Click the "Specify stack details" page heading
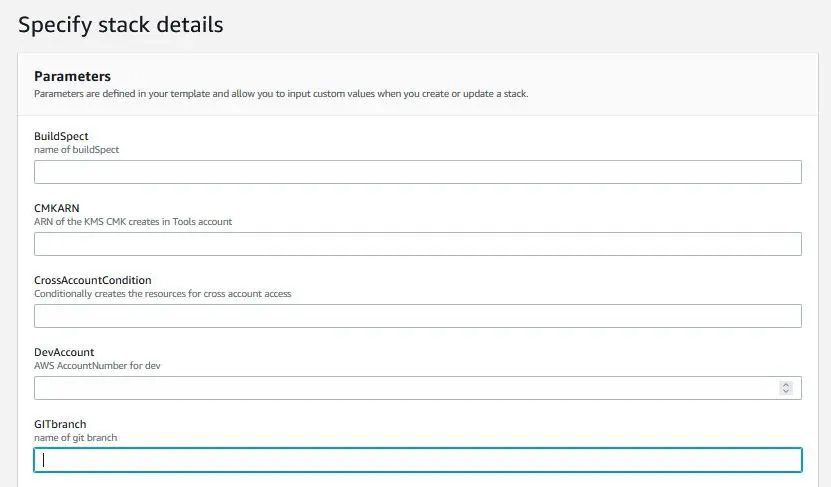 (121, 24)
